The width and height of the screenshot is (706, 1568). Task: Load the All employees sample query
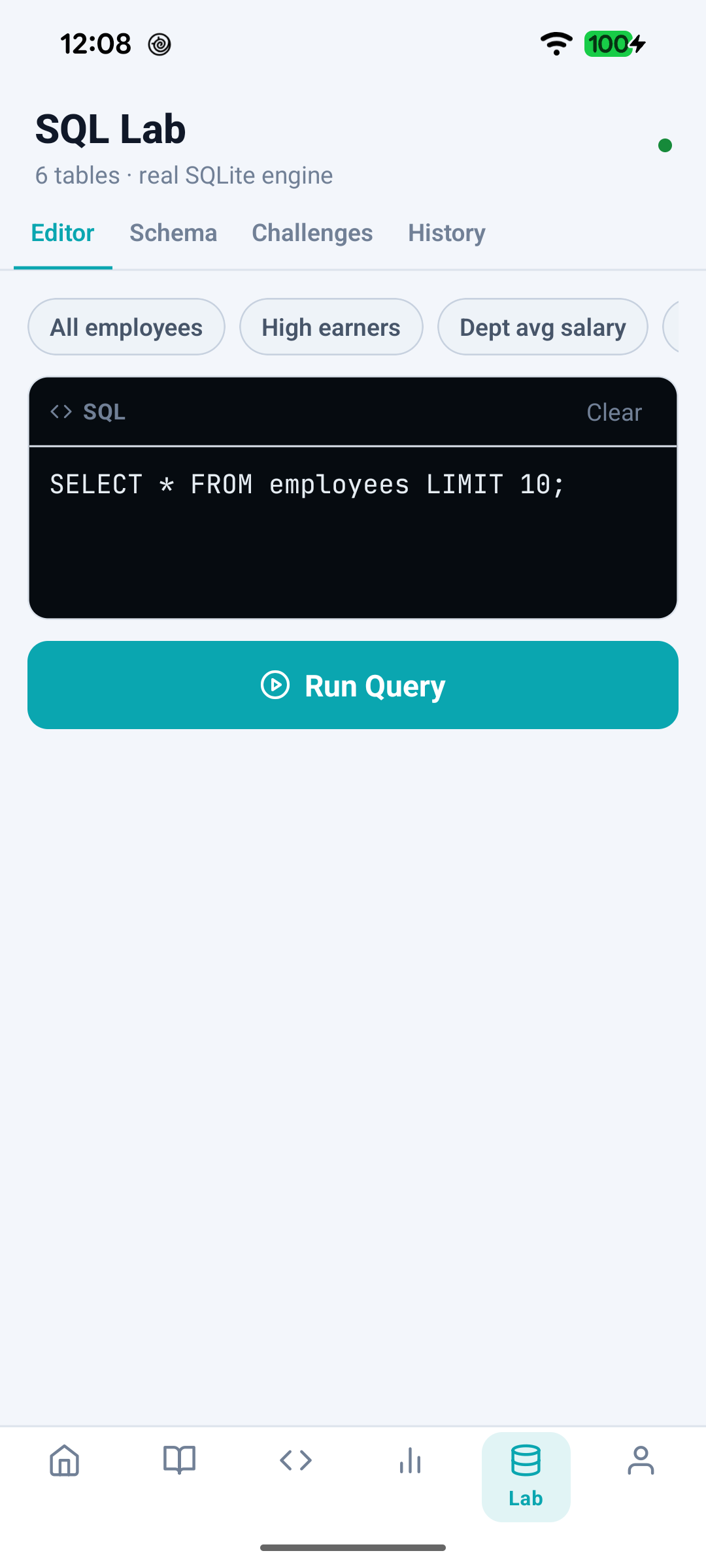point(126,327)
